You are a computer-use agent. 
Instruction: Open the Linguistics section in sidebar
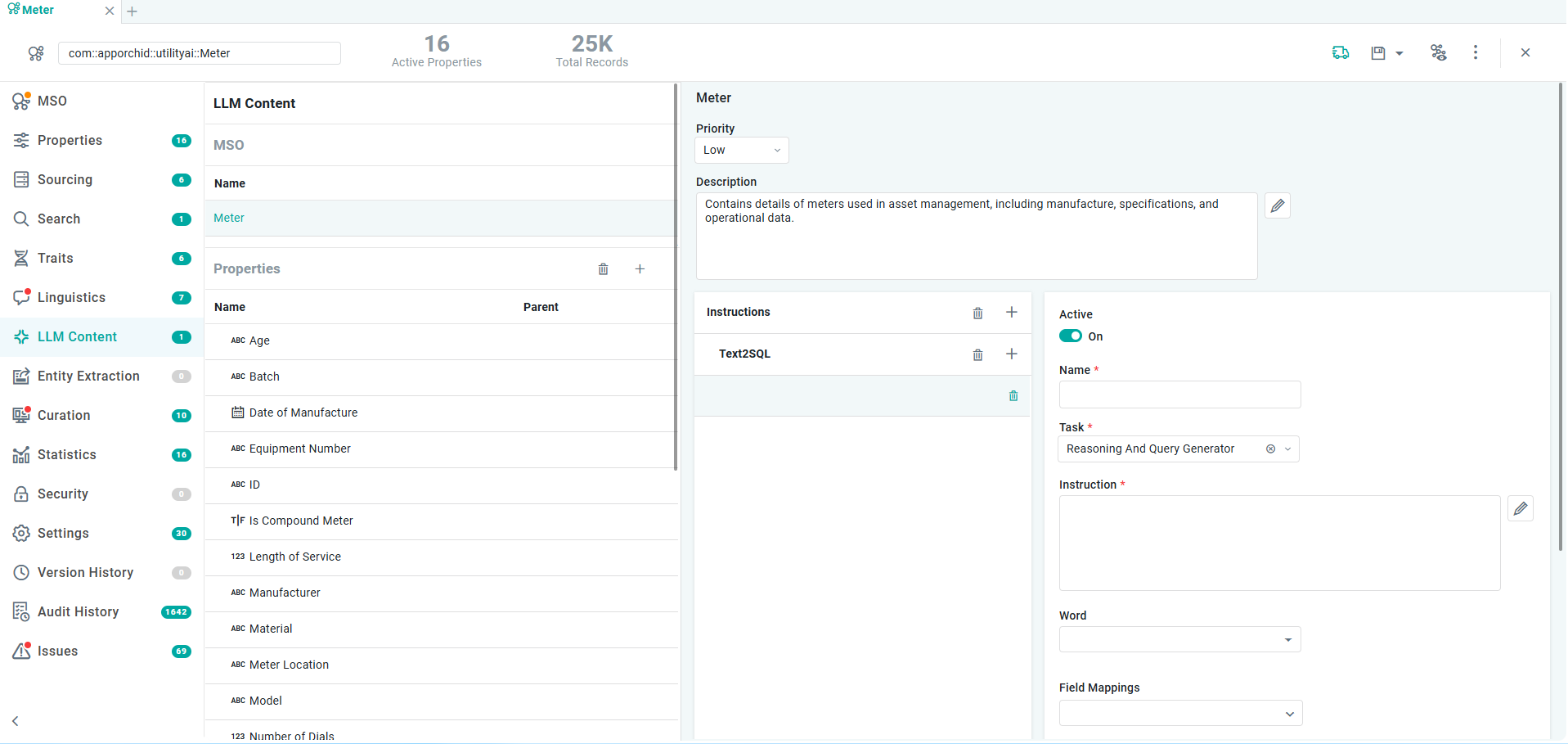pyautogui.click(x=71, y=298)
